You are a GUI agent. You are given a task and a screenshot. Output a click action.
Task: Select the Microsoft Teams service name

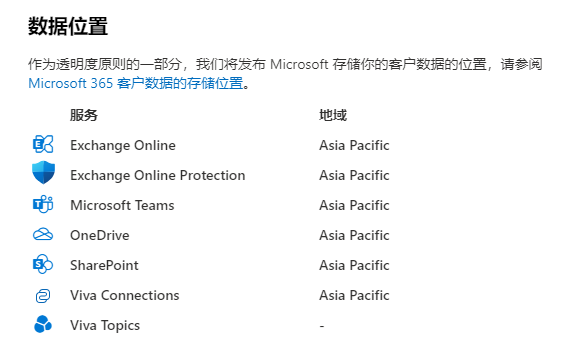(122, 205)
